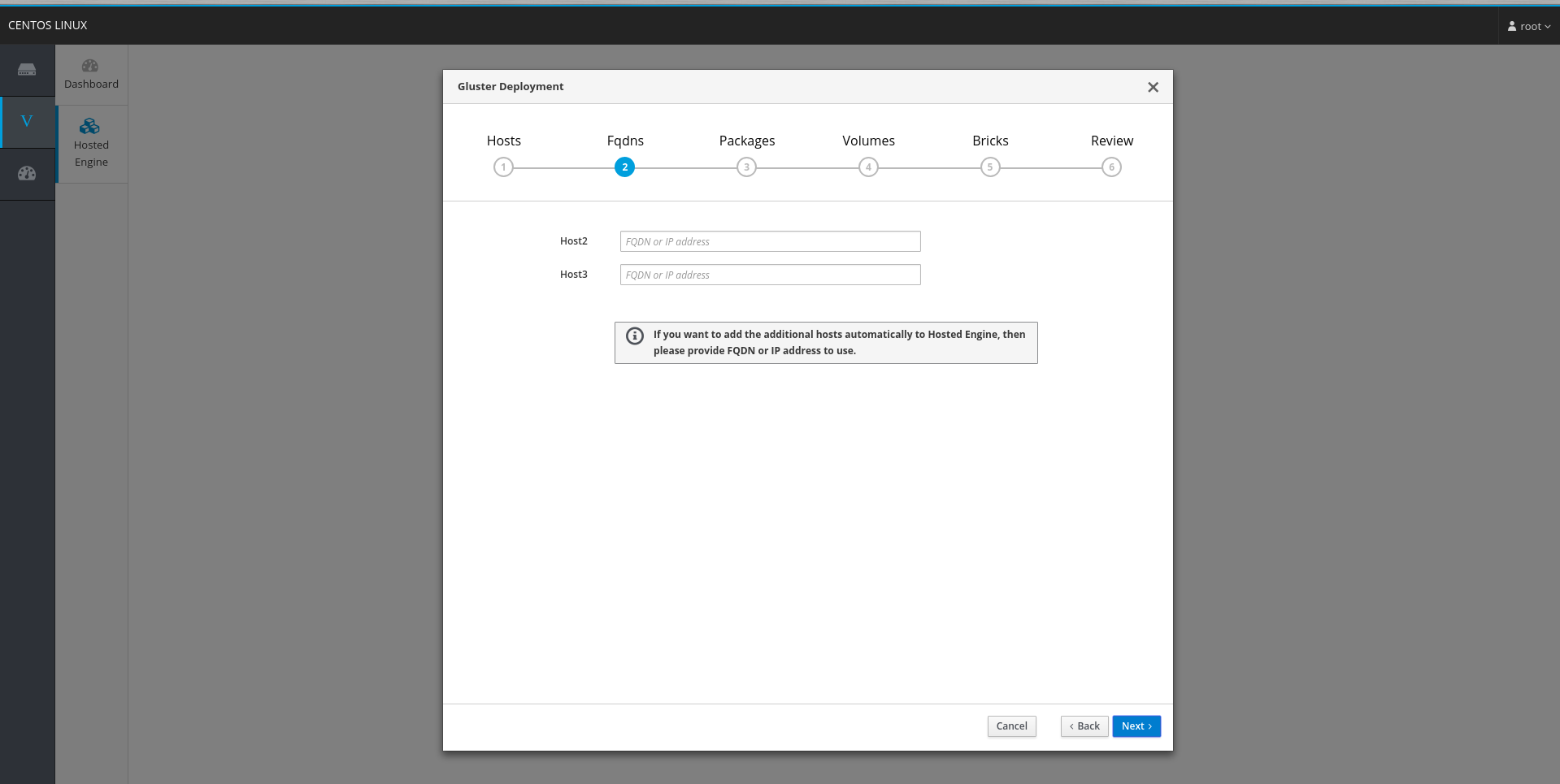
Task: Switch to Volumes step 4
Action: 868,167
